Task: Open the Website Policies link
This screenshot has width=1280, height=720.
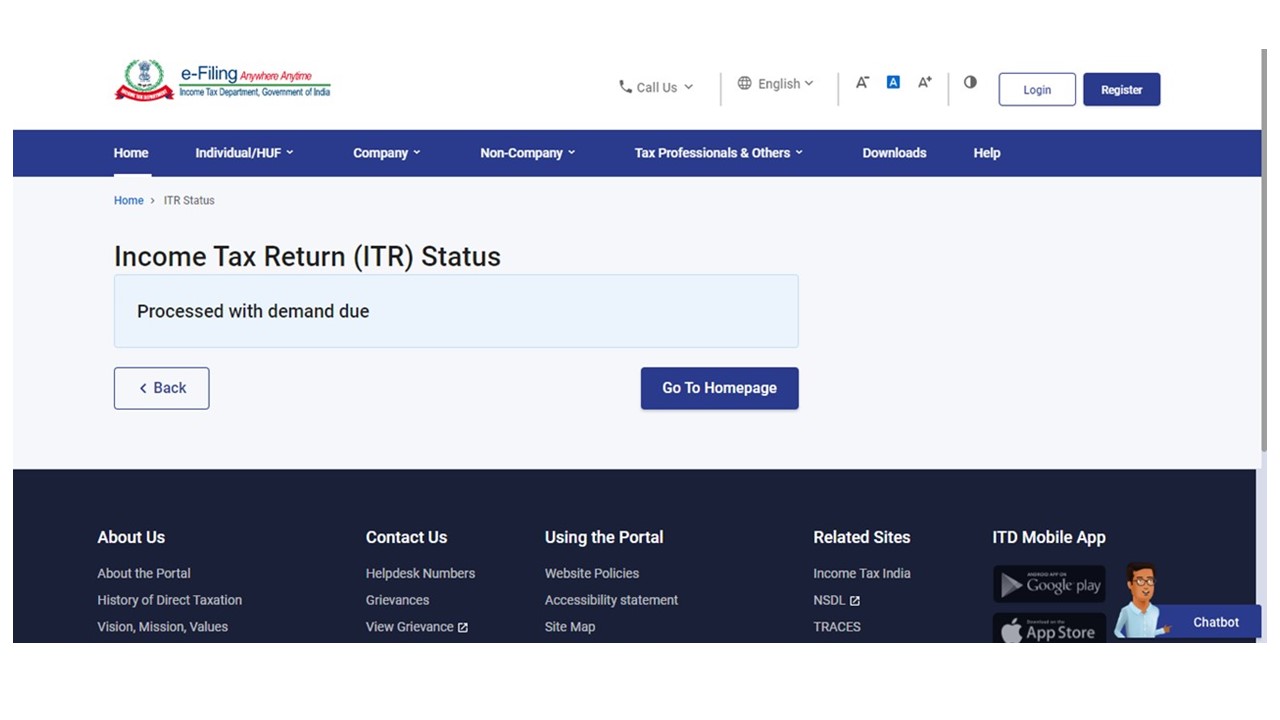Action: tap(591, 573)
